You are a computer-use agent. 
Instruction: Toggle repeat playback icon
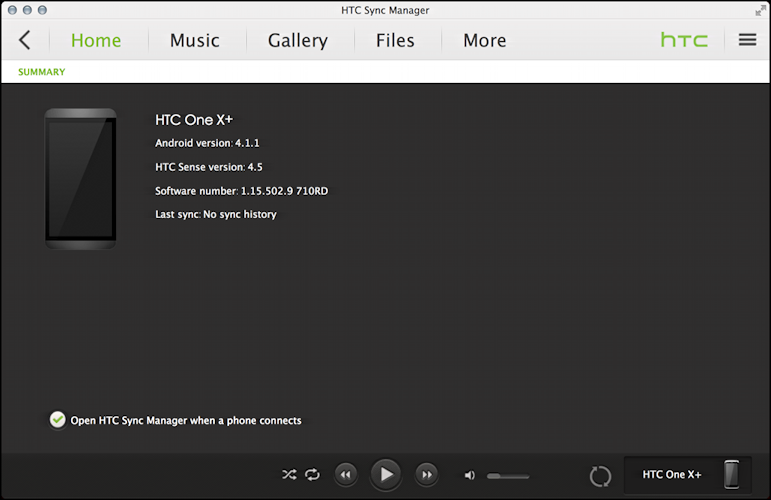(x=312, y=474)
